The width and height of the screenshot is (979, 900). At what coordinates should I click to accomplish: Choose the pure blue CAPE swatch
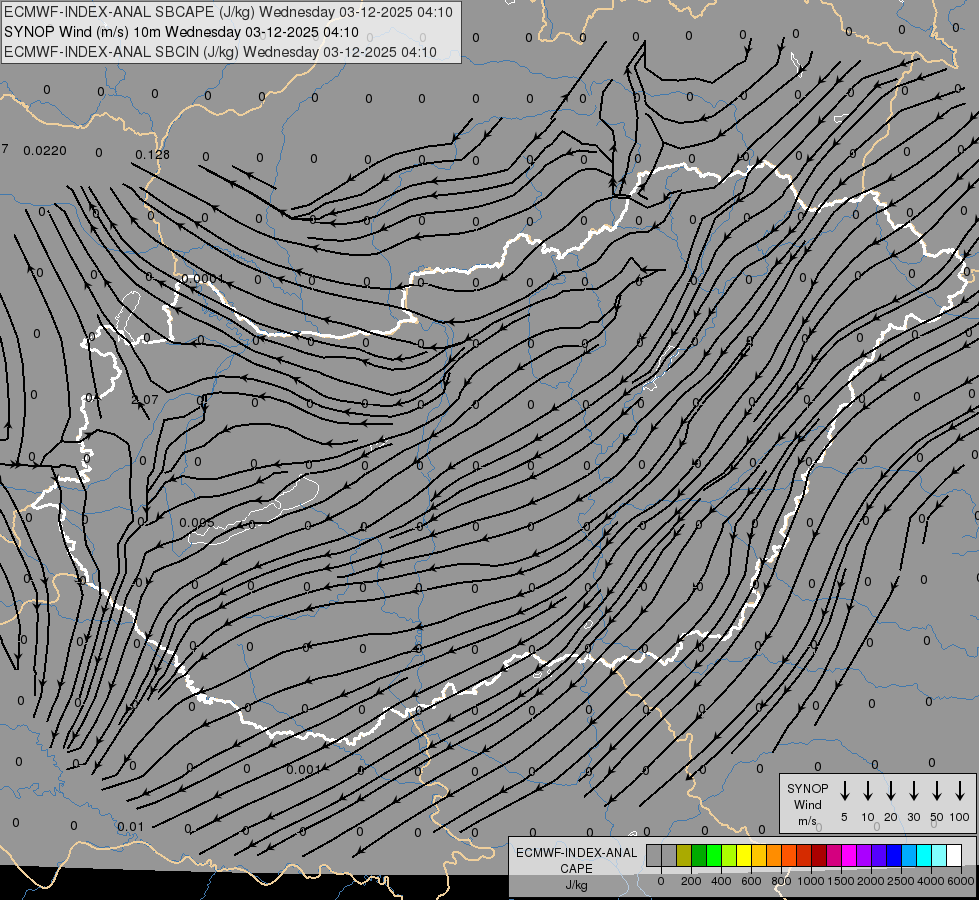[893, 855]
